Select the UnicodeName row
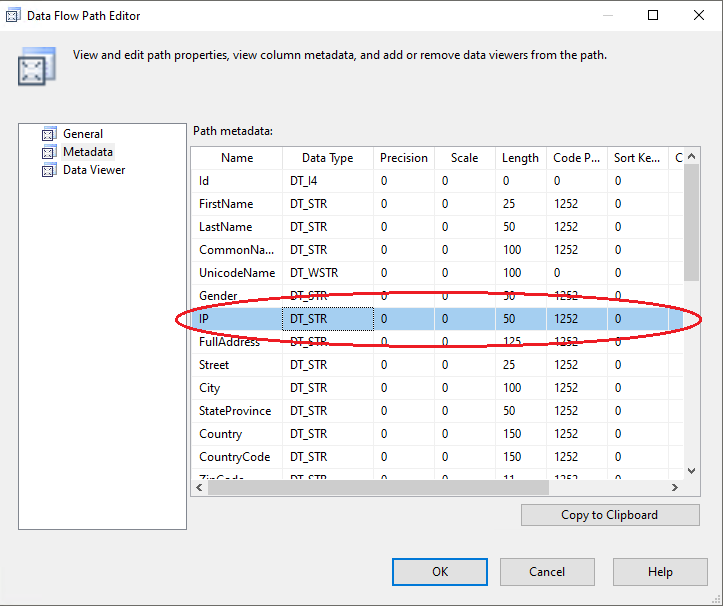723x606 pixels. point(236,273)
